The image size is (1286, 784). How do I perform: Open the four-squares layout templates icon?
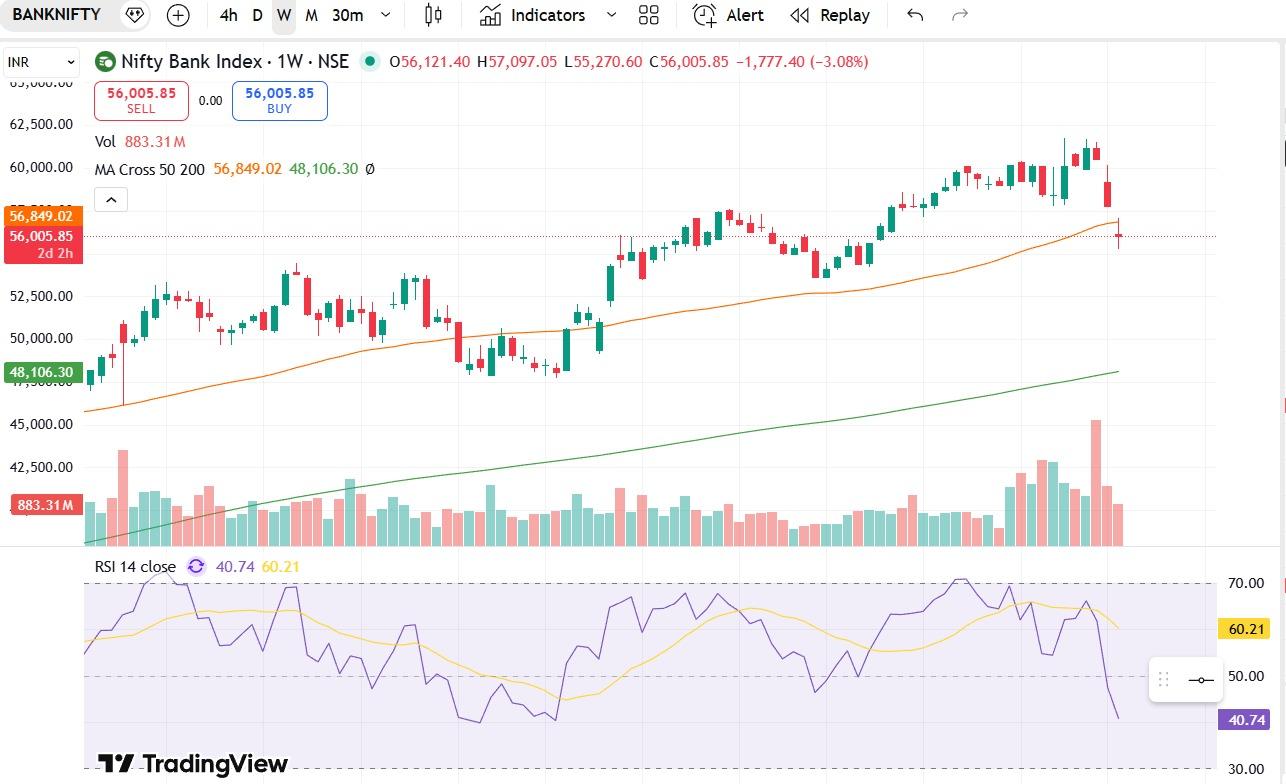coord(649,15)
